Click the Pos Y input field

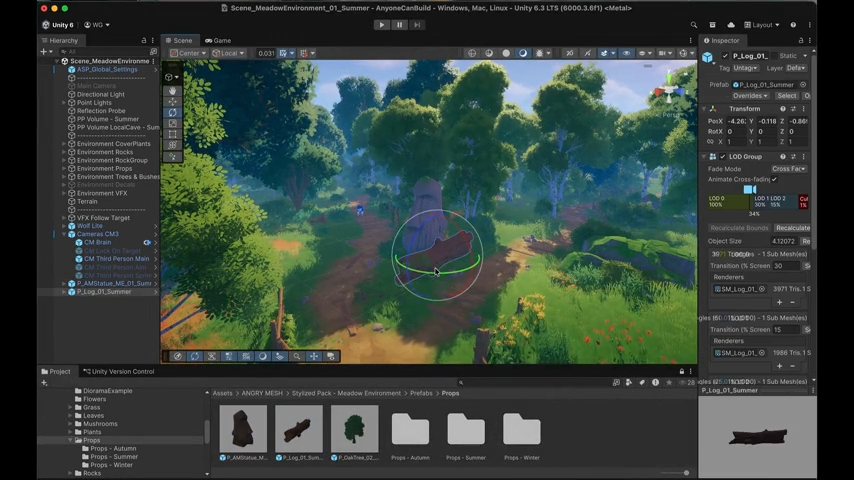tap(767, 121)
